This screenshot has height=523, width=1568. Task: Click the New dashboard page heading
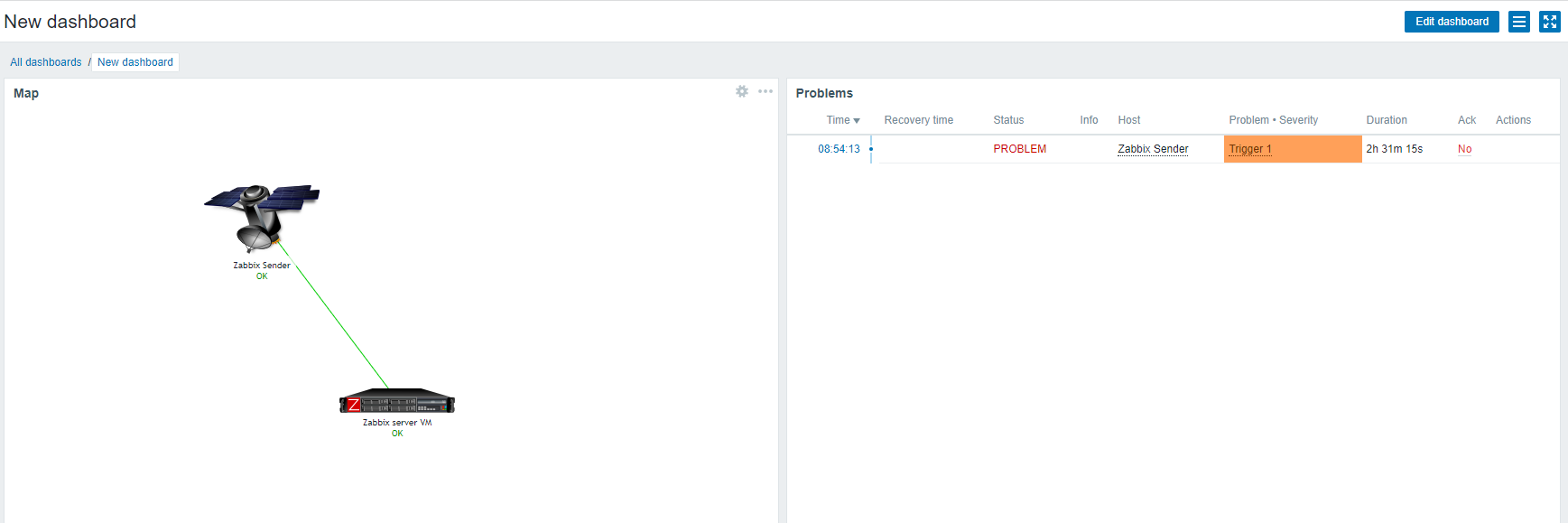(x=70, y=22)
